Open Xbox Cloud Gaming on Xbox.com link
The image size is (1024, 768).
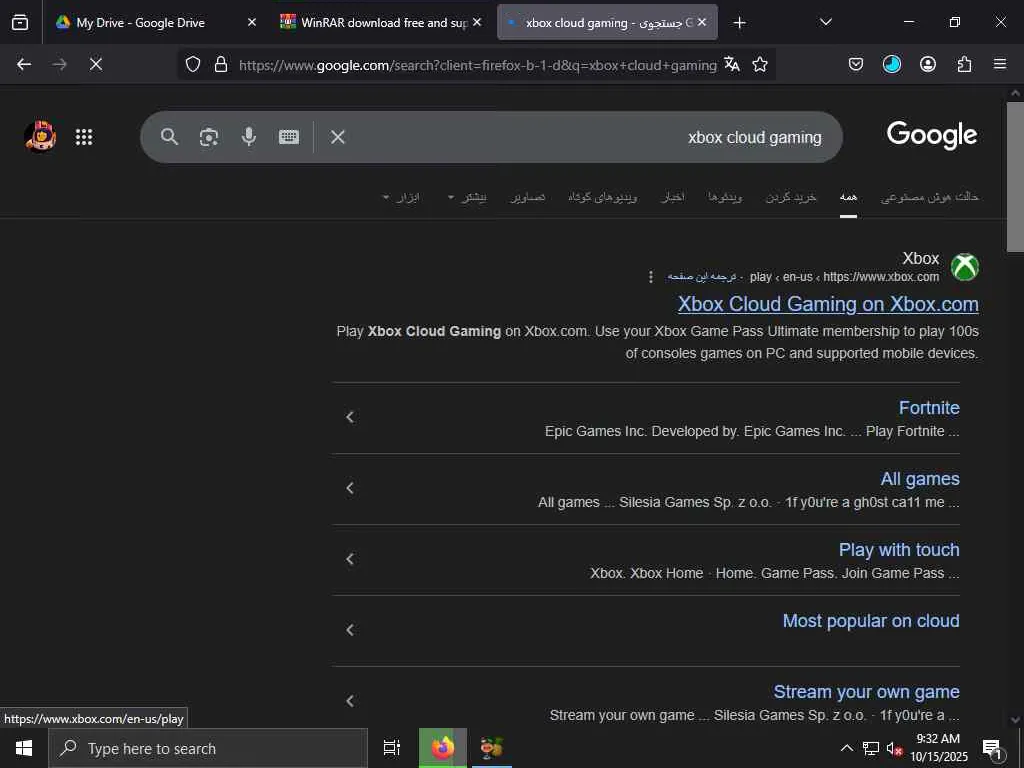[827, 304]
